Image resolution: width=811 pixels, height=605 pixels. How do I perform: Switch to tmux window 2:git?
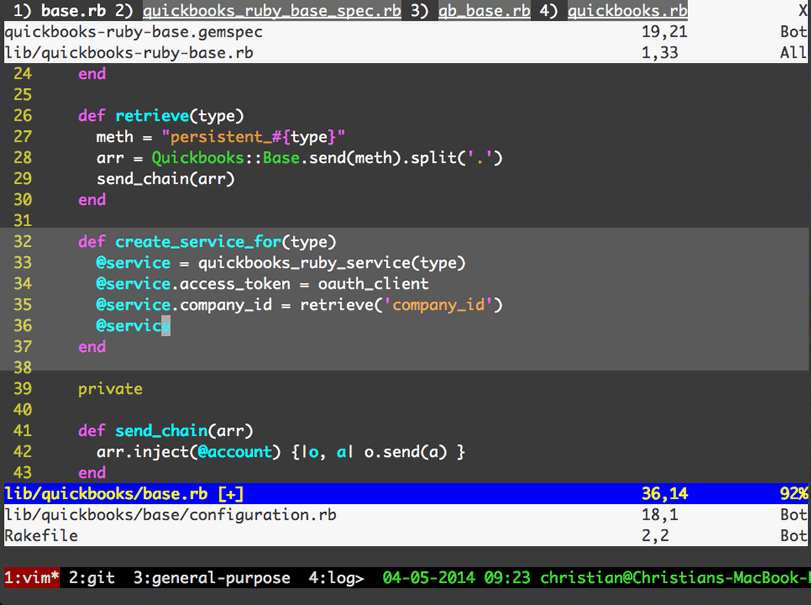[x=92, y=578]
